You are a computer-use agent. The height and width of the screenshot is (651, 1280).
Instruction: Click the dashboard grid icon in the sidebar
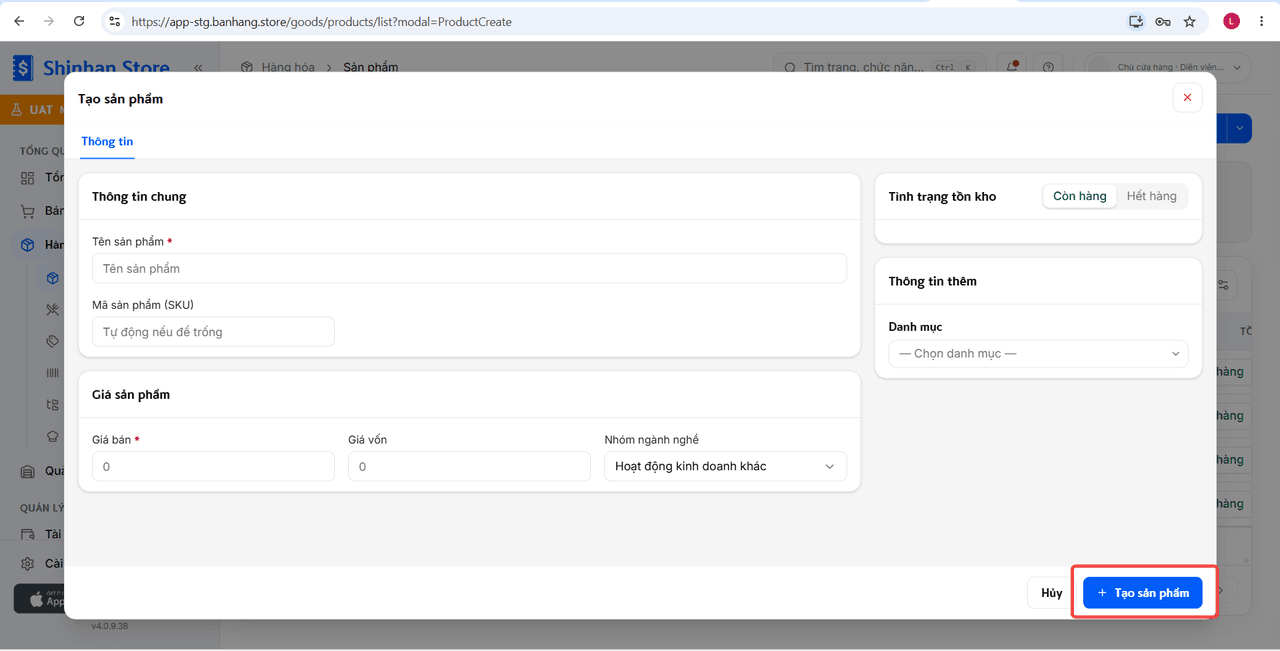[x=28, y=178]
